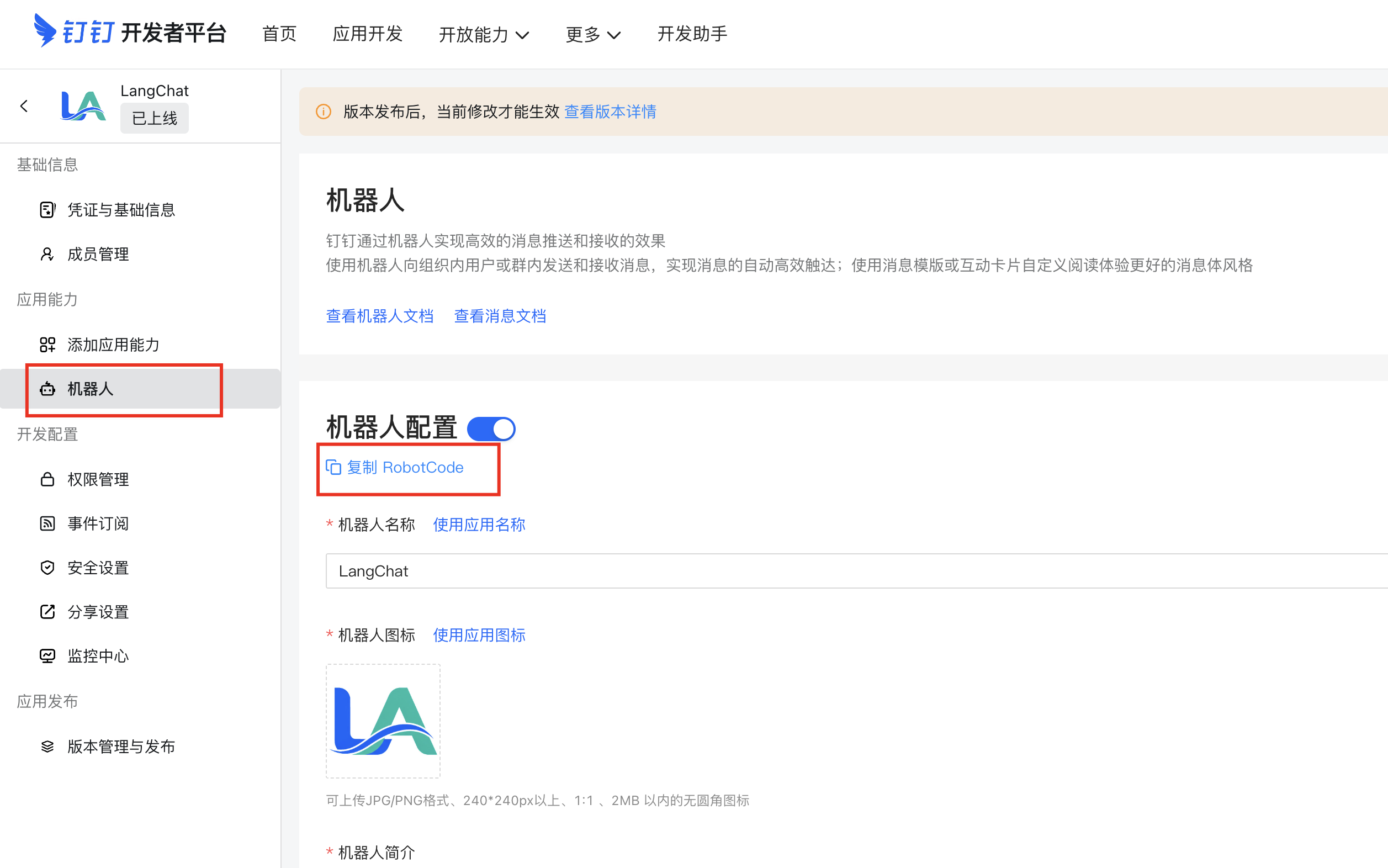Screen dimensions: 1388x868
Task: Open the 应用开发 navigation tab
Action: click(x=367, y=34)
